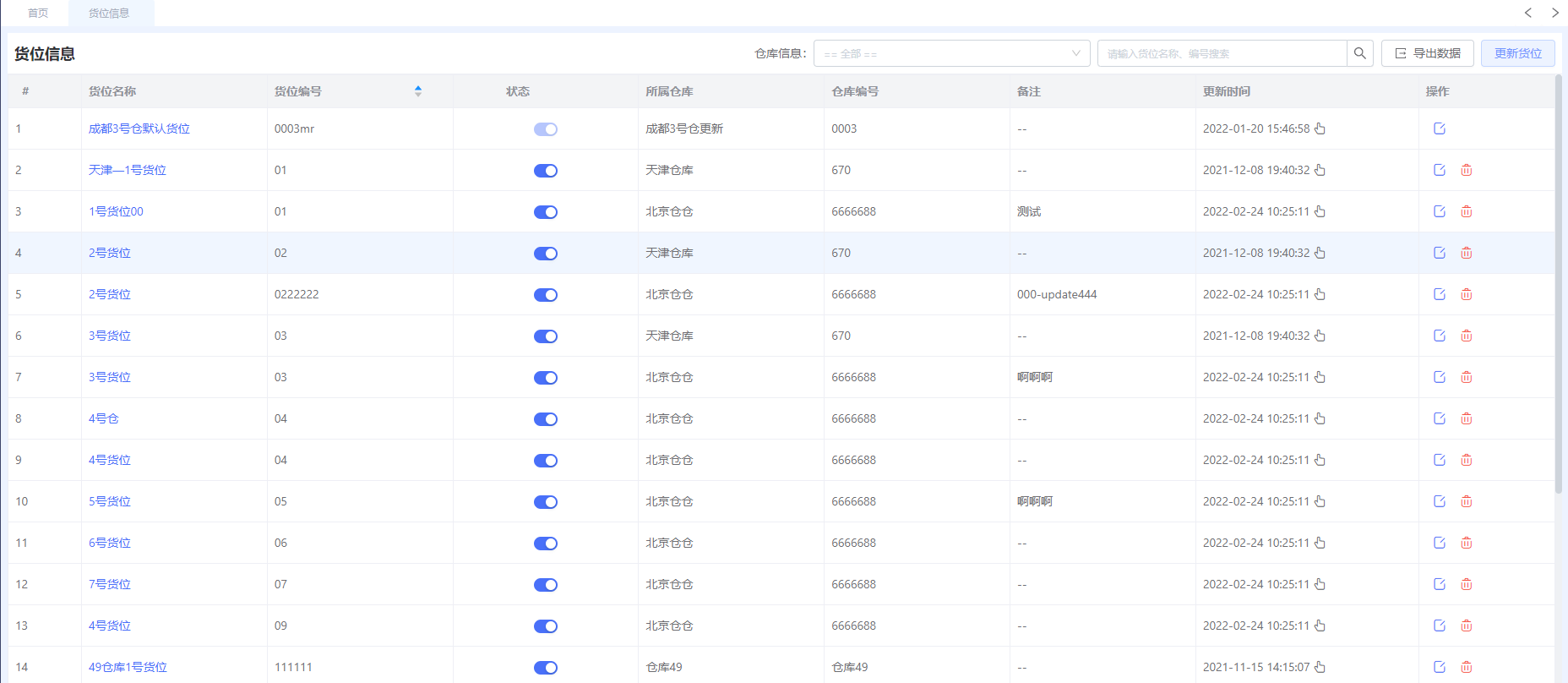Edit row 3 1号货位00
The image size is (1568, 683).
1440,211
